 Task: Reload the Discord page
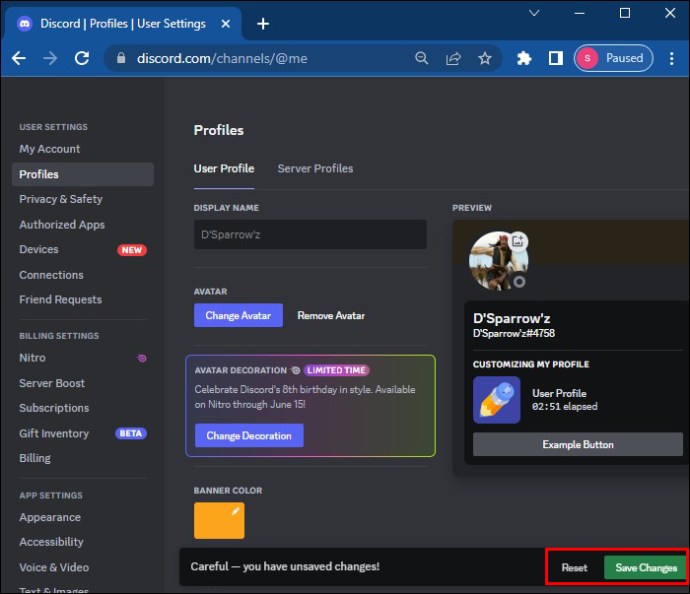(x=82, y=58)
